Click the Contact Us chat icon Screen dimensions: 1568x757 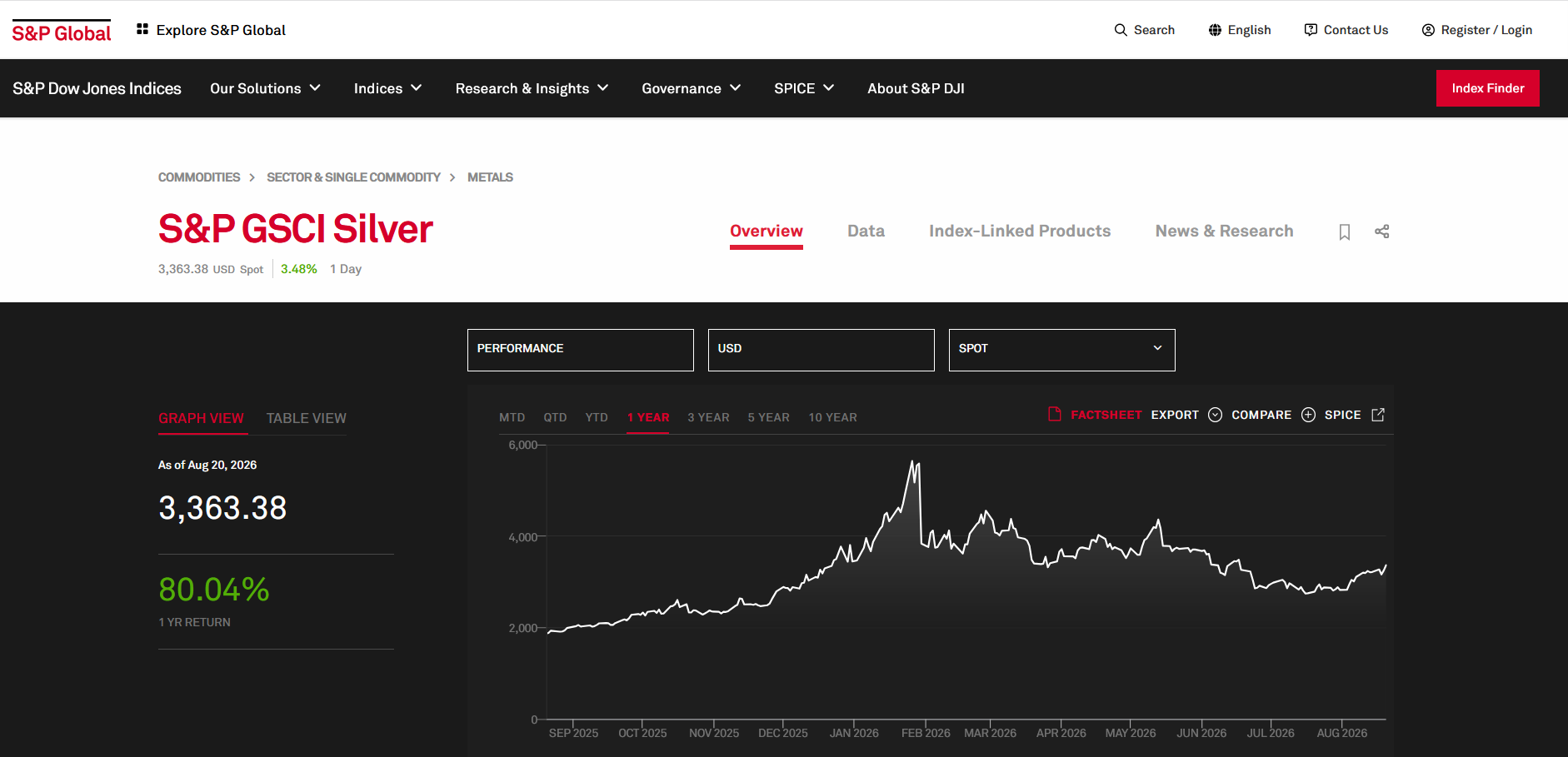[x=1311, y=30]
